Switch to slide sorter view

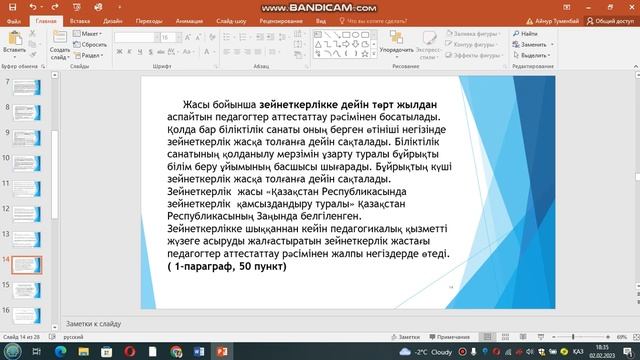point(505,337)
